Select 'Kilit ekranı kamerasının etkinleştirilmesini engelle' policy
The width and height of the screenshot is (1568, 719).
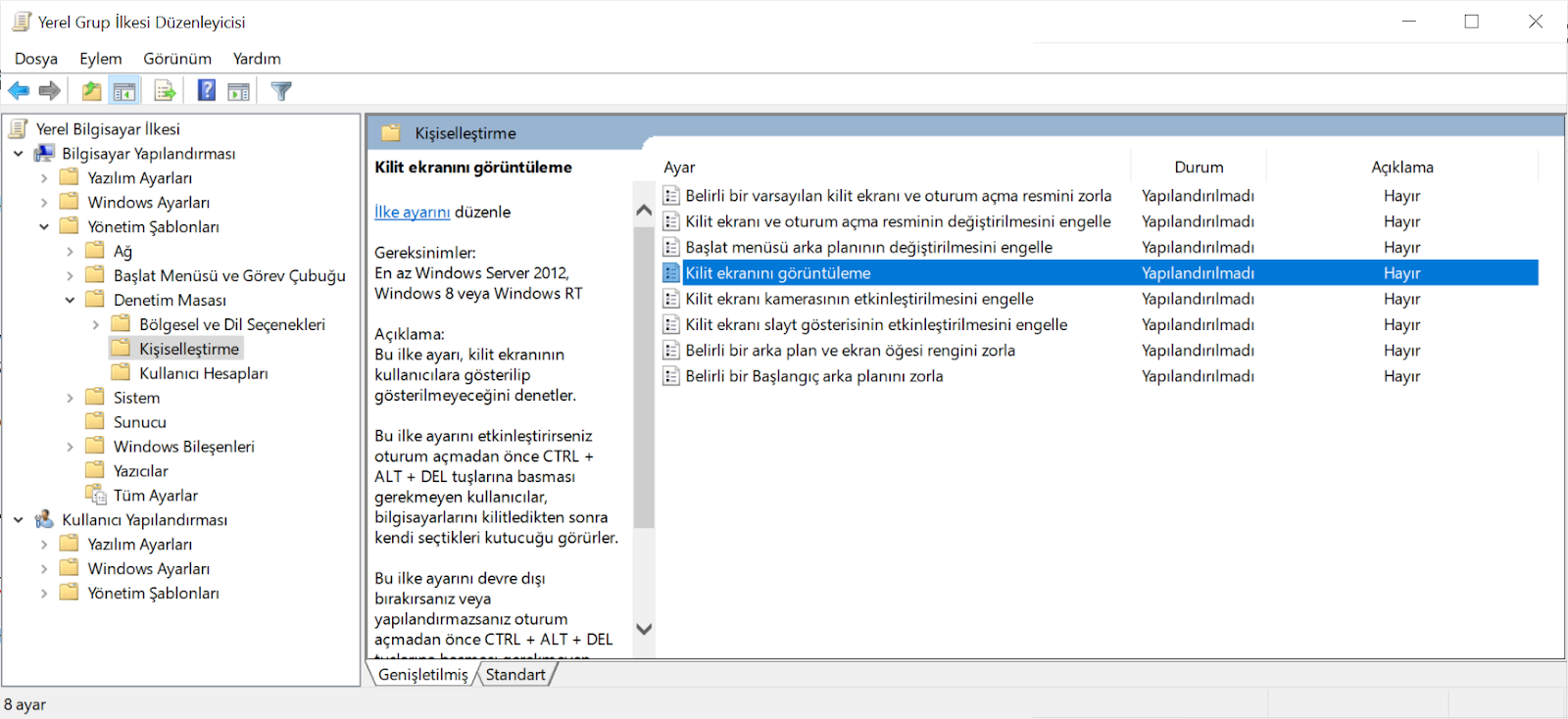coord(859,298)
